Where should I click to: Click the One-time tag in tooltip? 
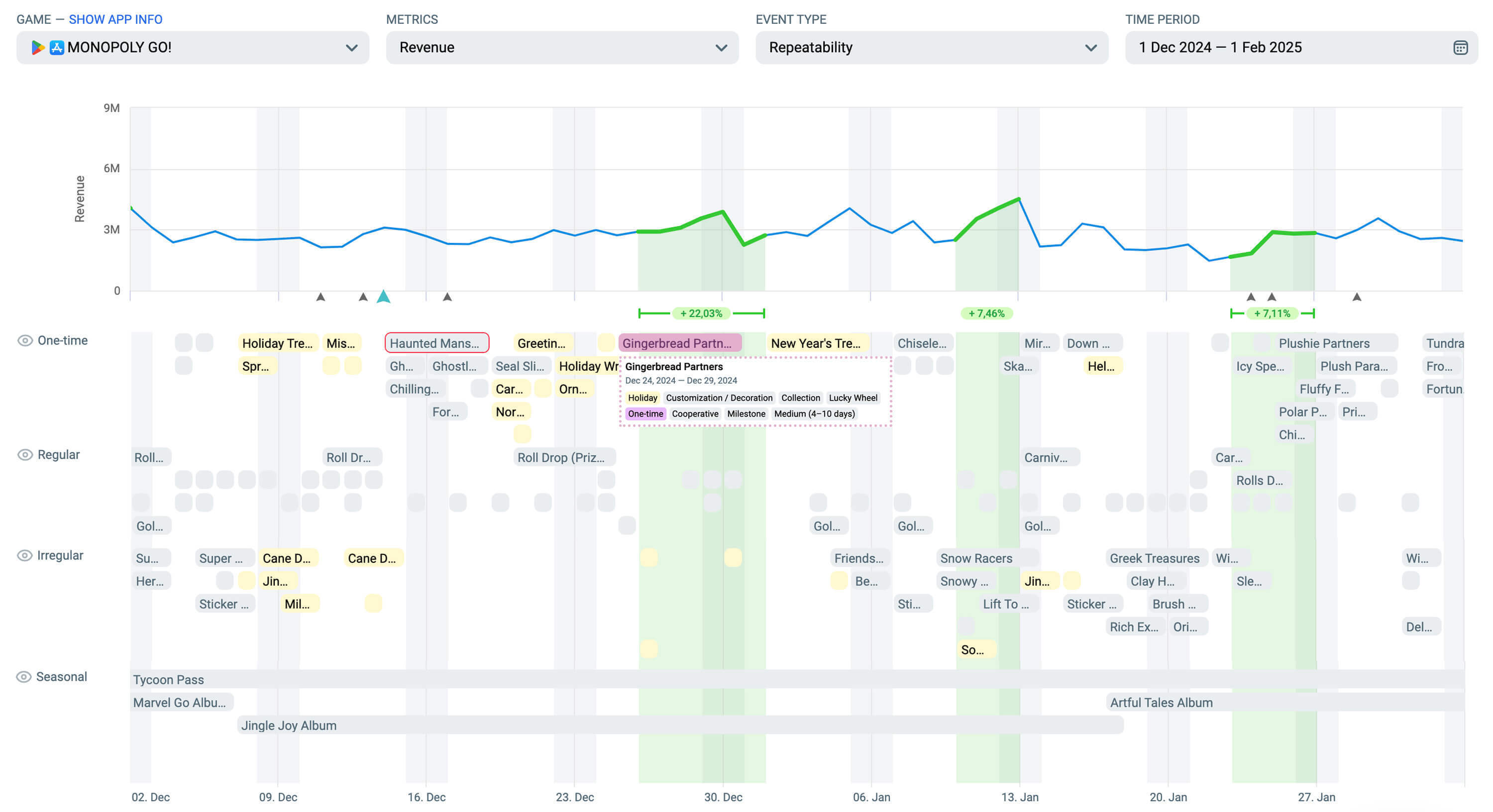(645, 414)
